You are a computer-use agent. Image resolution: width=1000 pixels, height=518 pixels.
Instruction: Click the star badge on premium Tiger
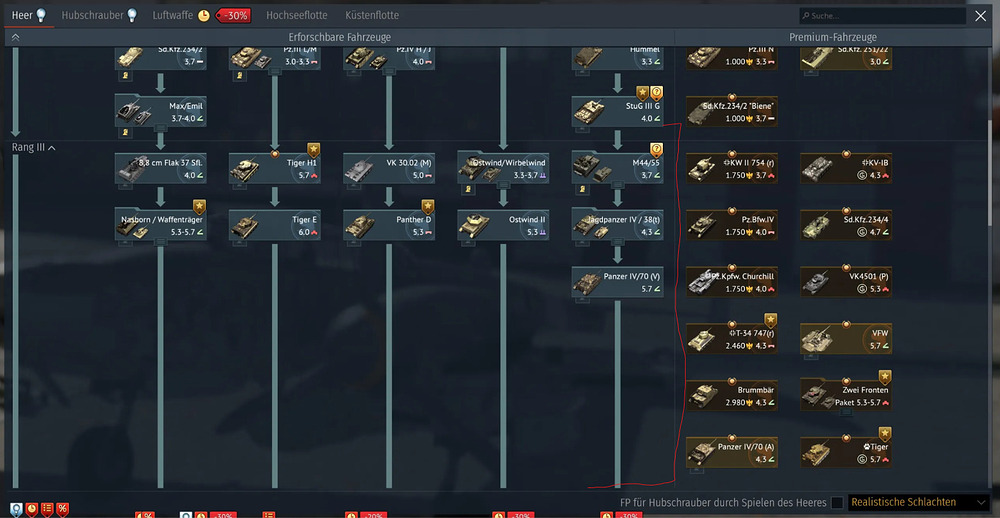(x=885, y=433)
